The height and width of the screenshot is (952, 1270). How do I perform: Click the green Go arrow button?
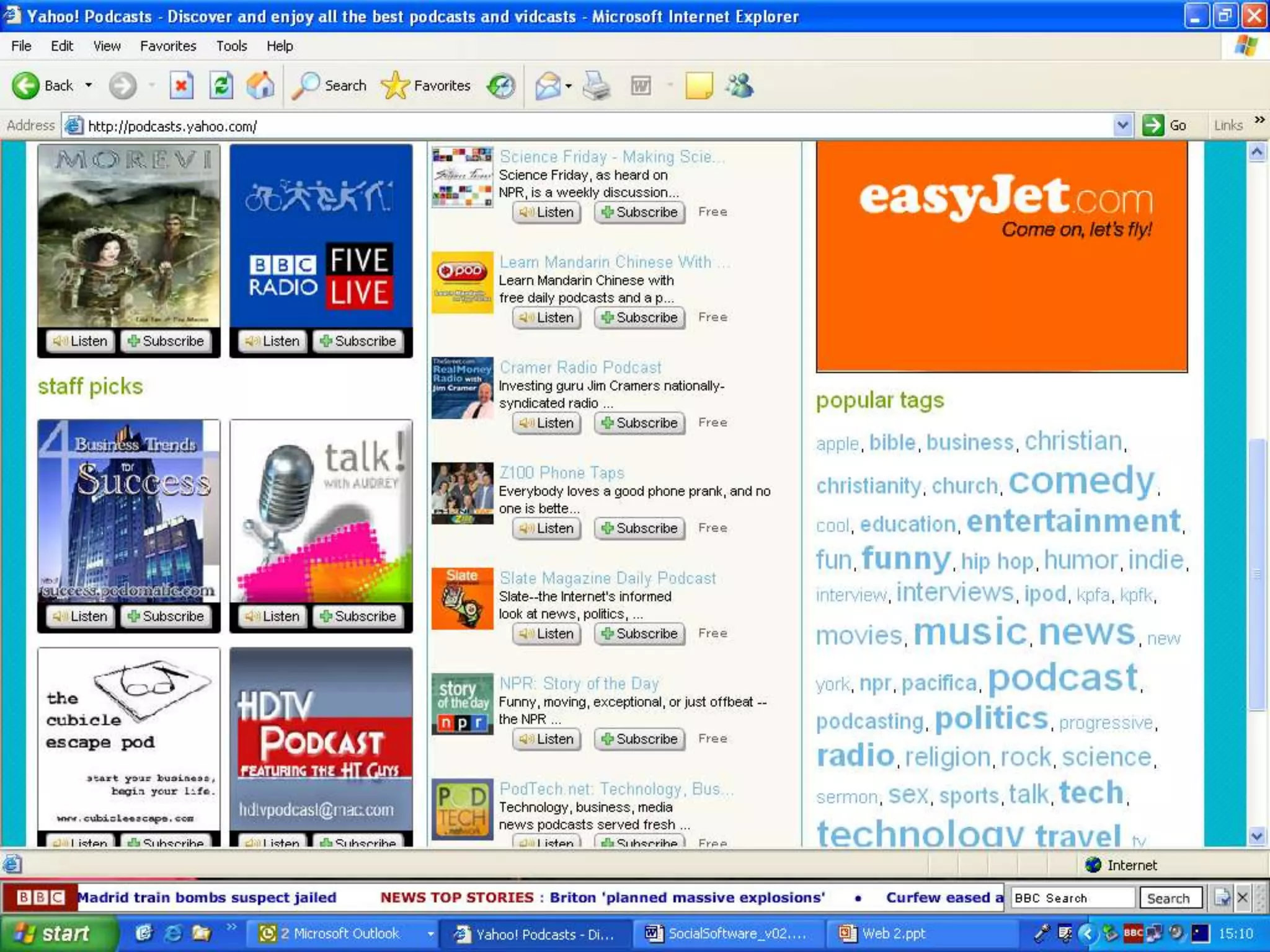tap(1153, 125)
